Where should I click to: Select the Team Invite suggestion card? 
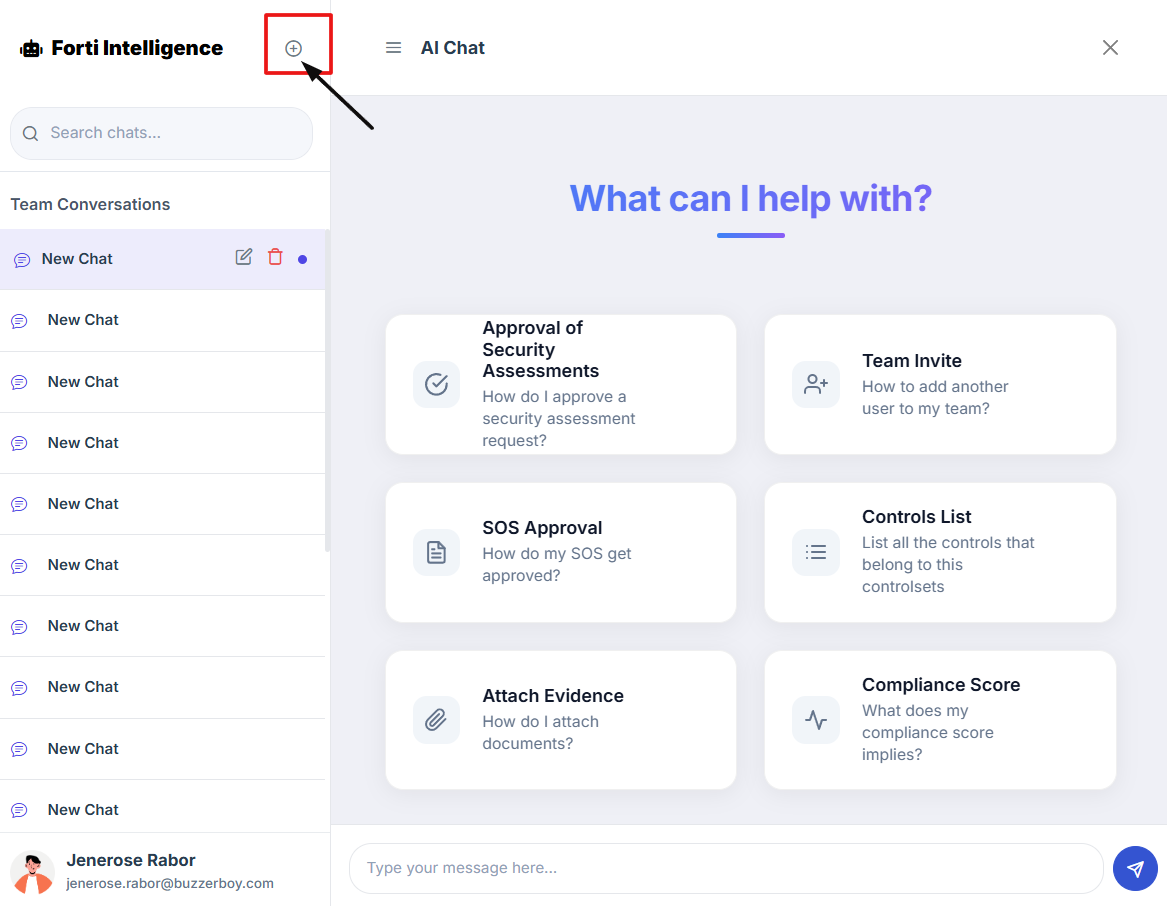(x=940, y=384)
